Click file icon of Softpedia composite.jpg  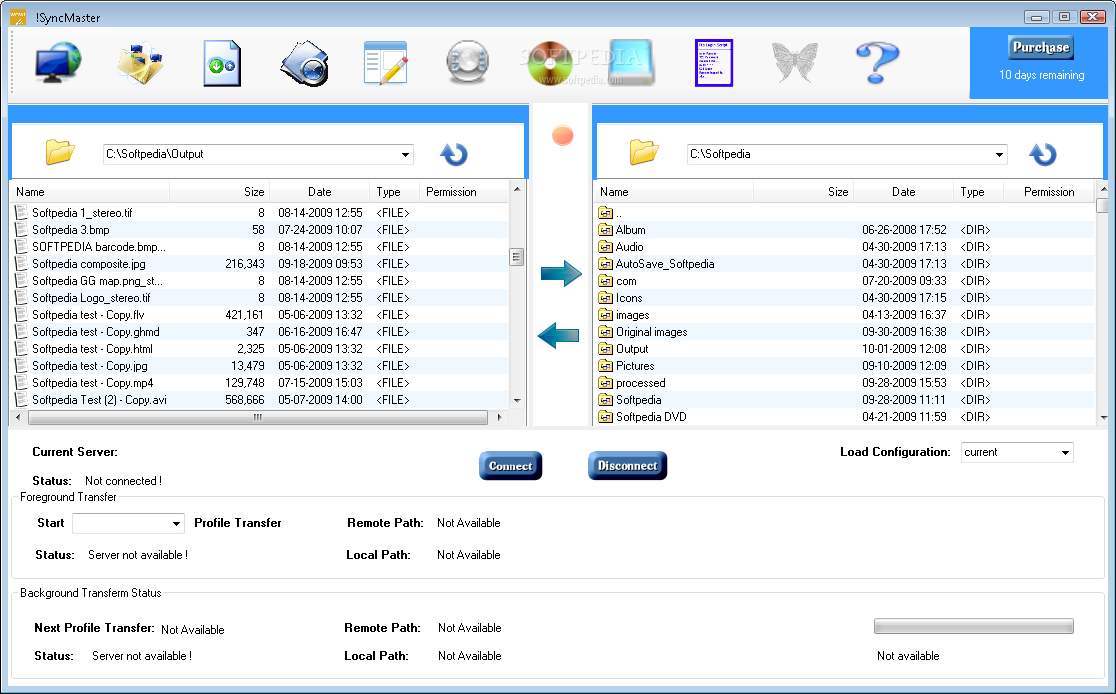point(21,264)
